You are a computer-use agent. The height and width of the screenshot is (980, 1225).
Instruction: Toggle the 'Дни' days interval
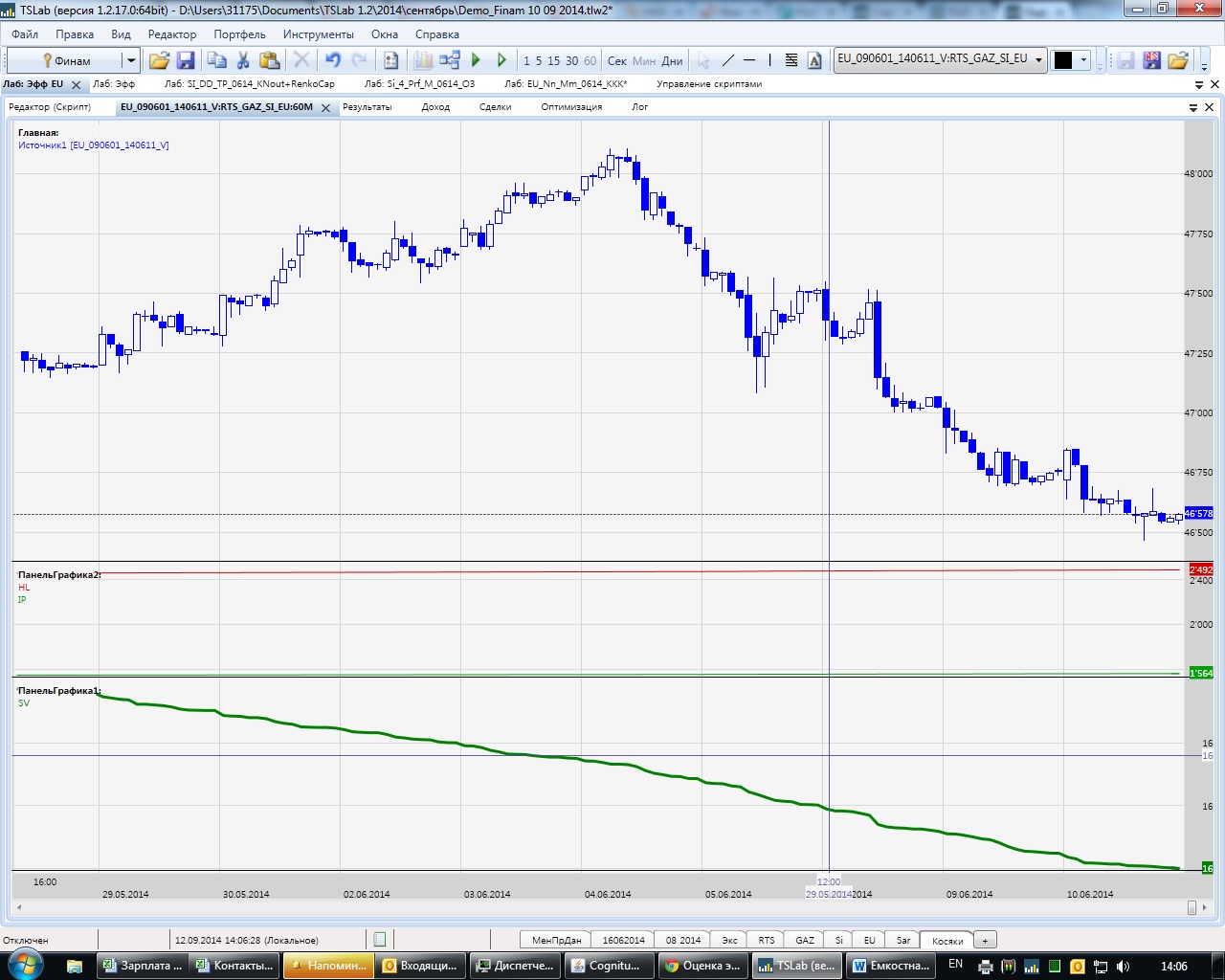[672, 60]
